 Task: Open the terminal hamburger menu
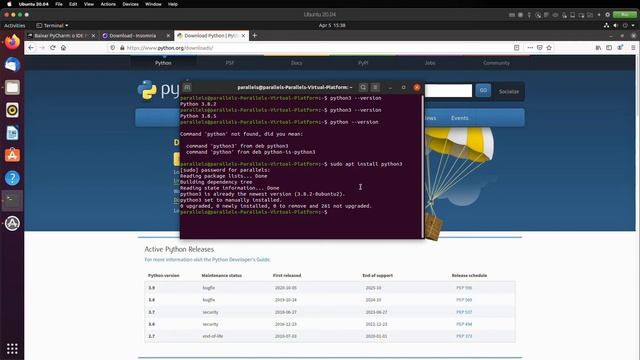click(x=375, y=87)
